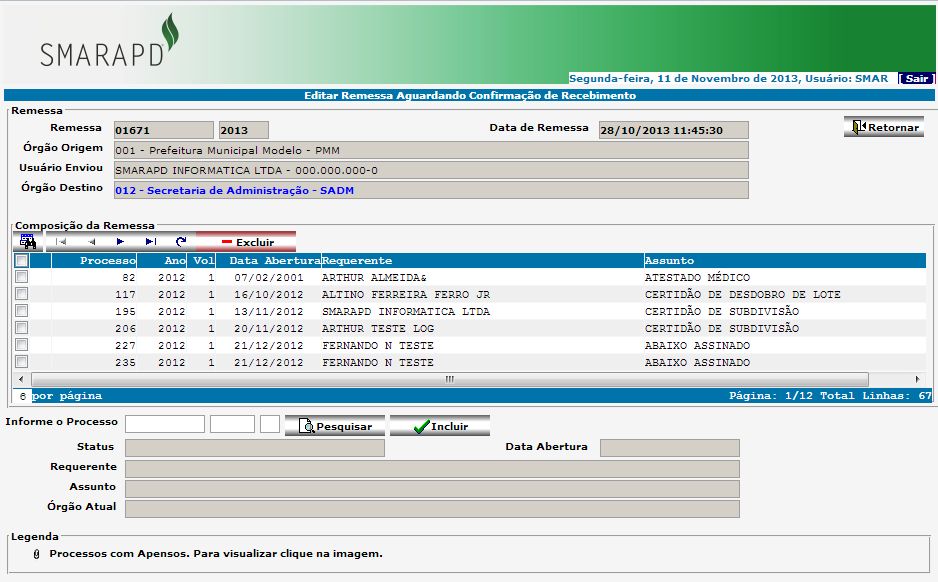The image size is (938, 582).
Task: Toggle the select-all checkbox in grid header
Action: click(x=22, y=261)
